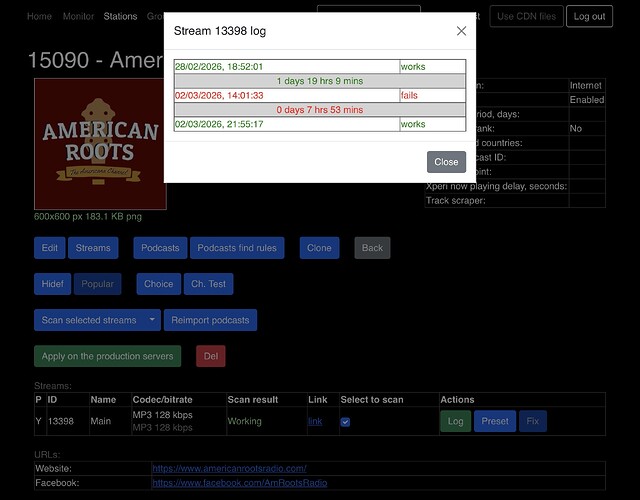Click the Log out button

589,16
